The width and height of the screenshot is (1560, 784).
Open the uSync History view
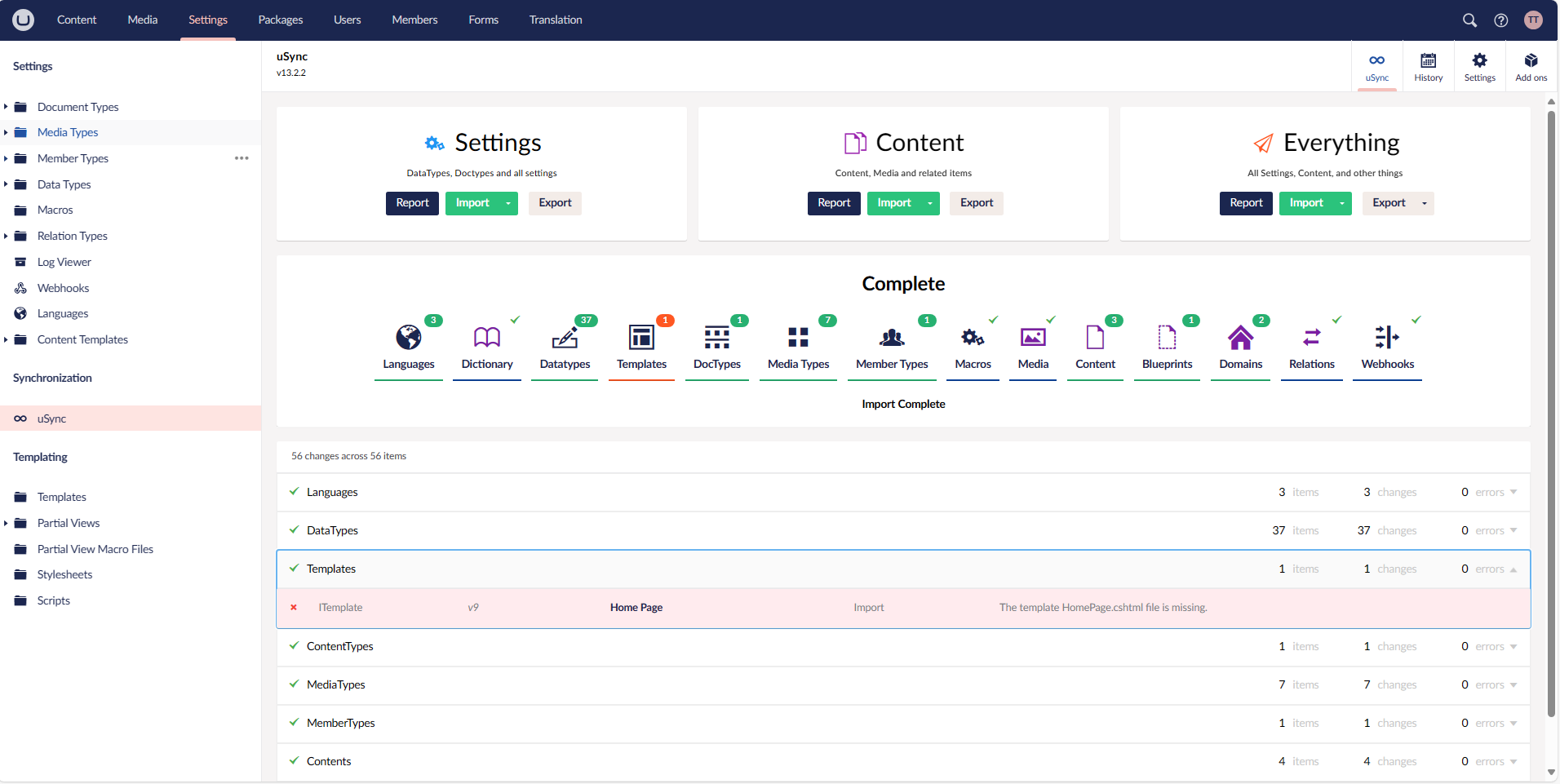pos(1428,66)
